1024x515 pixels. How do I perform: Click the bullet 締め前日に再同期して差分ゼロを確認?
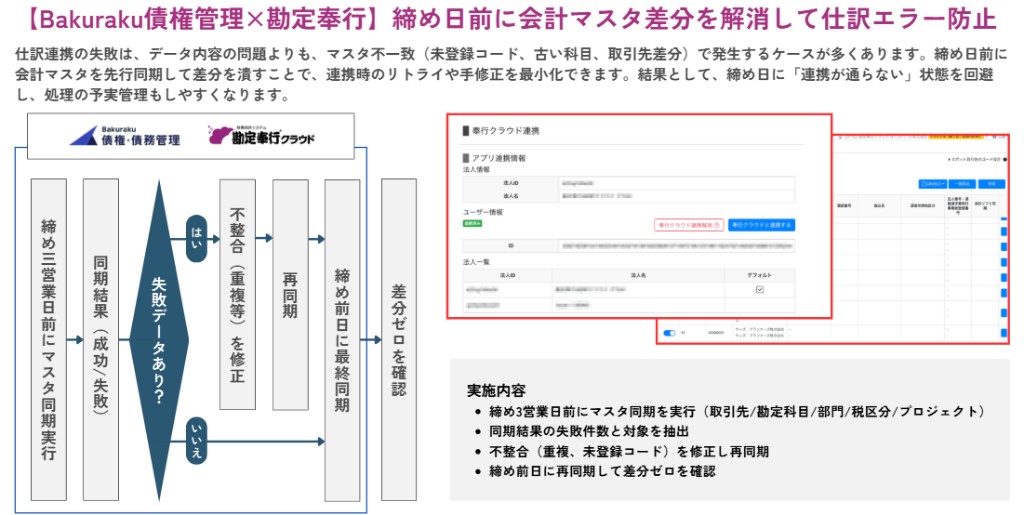pyautogui.click(x=602, y=471)
